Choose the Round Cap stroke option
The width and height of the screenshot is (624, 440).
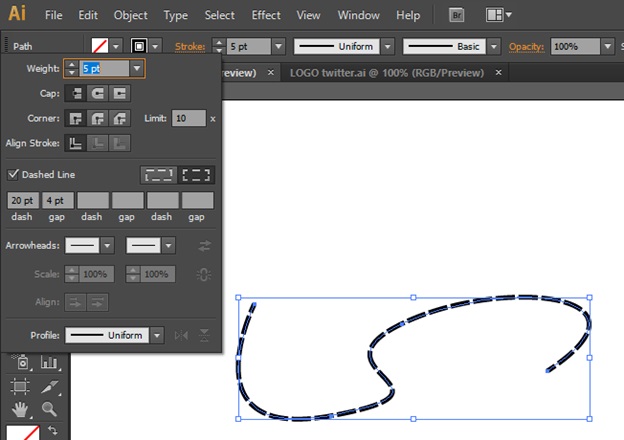99,93
